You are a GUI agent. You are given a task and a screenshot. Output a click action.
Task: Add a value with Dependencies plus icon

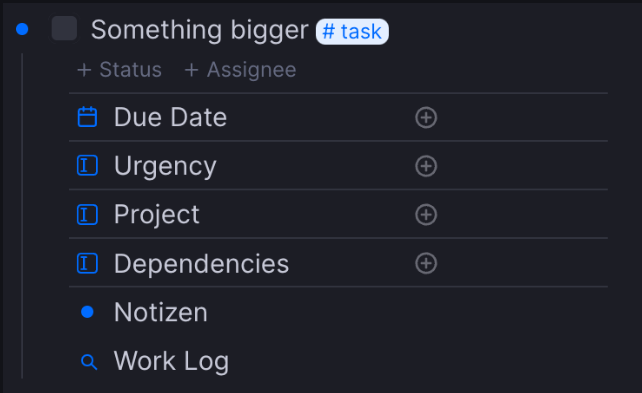pos(426,263)
